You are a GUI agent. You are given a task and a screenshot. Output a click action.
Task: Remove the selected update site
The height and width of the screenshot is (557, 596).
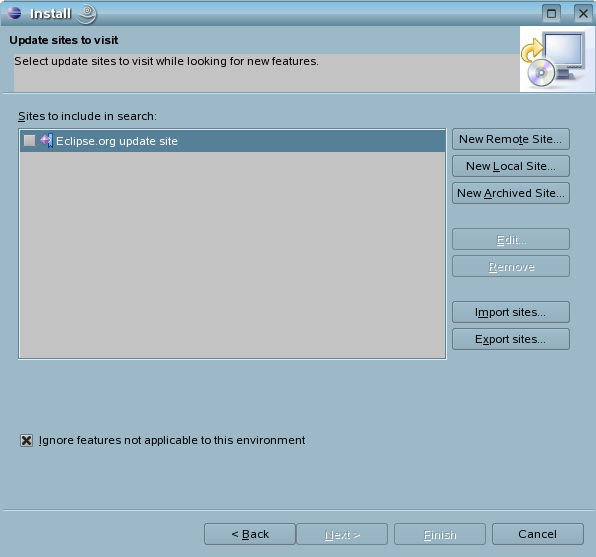[x=510, y=267]
